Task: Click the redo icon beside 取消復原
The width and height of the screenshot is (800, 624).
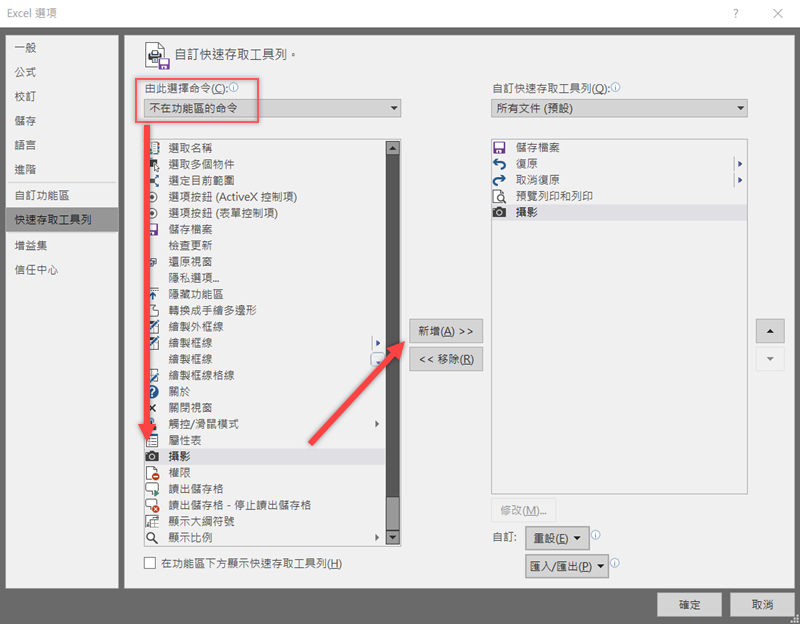Action: (499, 180)
